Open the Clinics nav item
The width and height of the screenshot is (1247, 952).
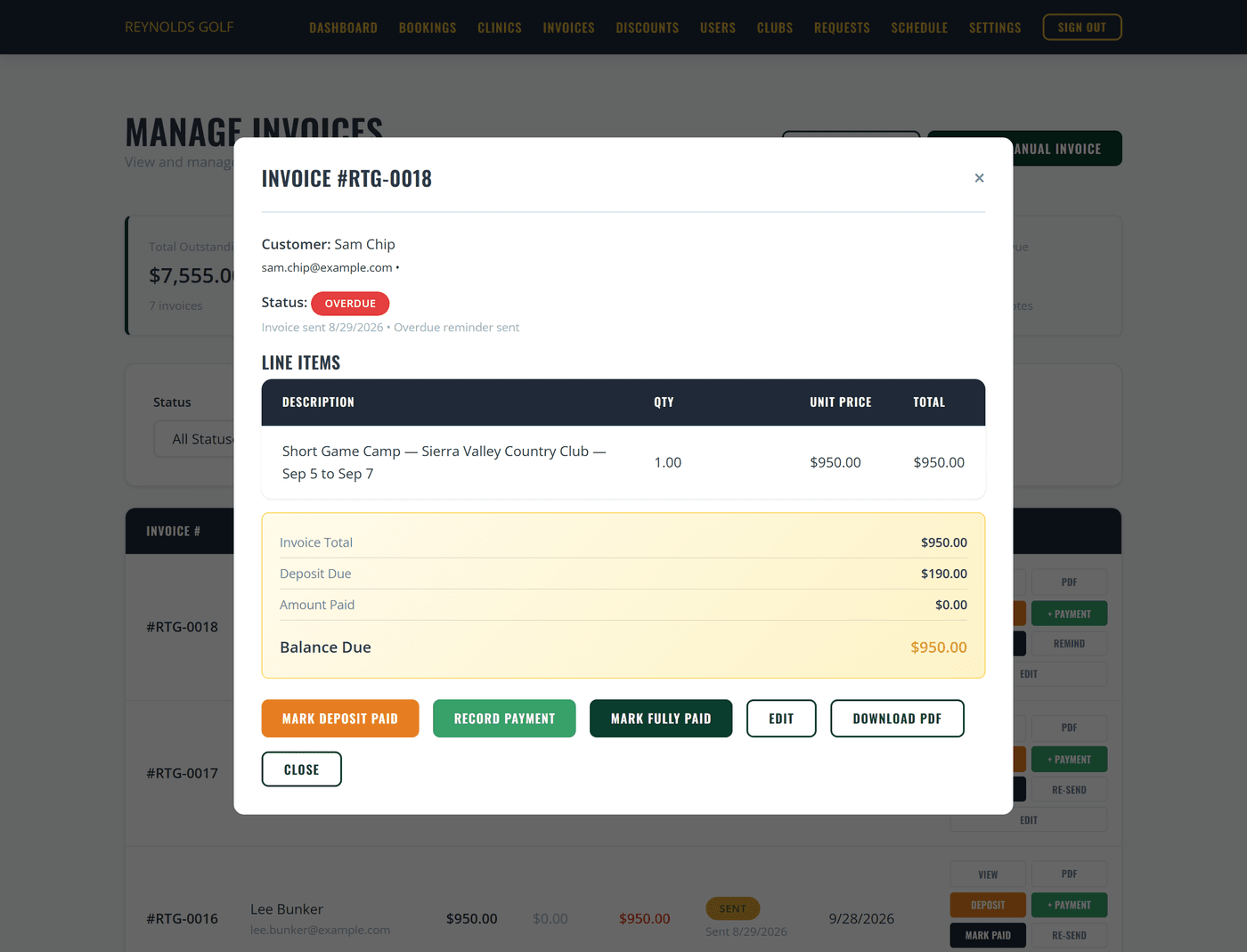coord(500,28)
